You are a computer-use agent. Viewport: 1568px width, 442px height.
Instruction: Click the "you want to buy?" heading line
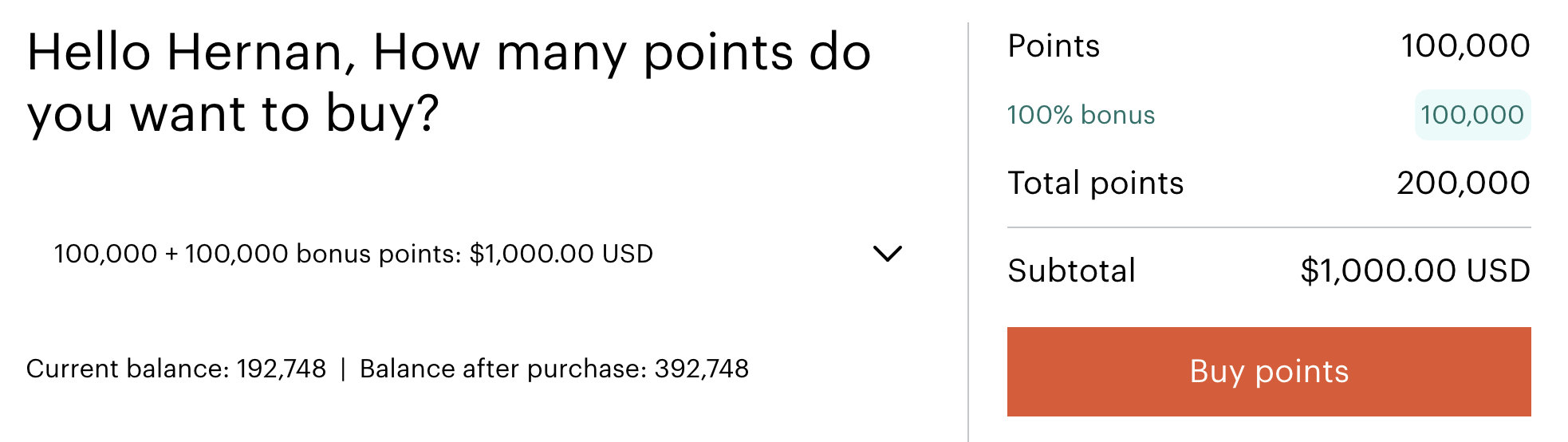point(233,113)
